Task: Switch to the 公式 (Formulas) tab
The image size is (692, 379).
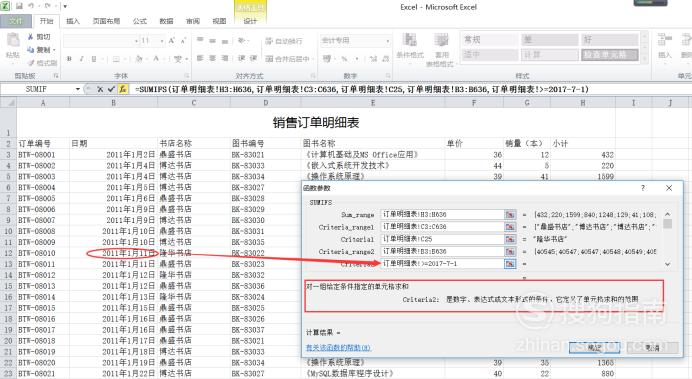Action: [139, 21]
